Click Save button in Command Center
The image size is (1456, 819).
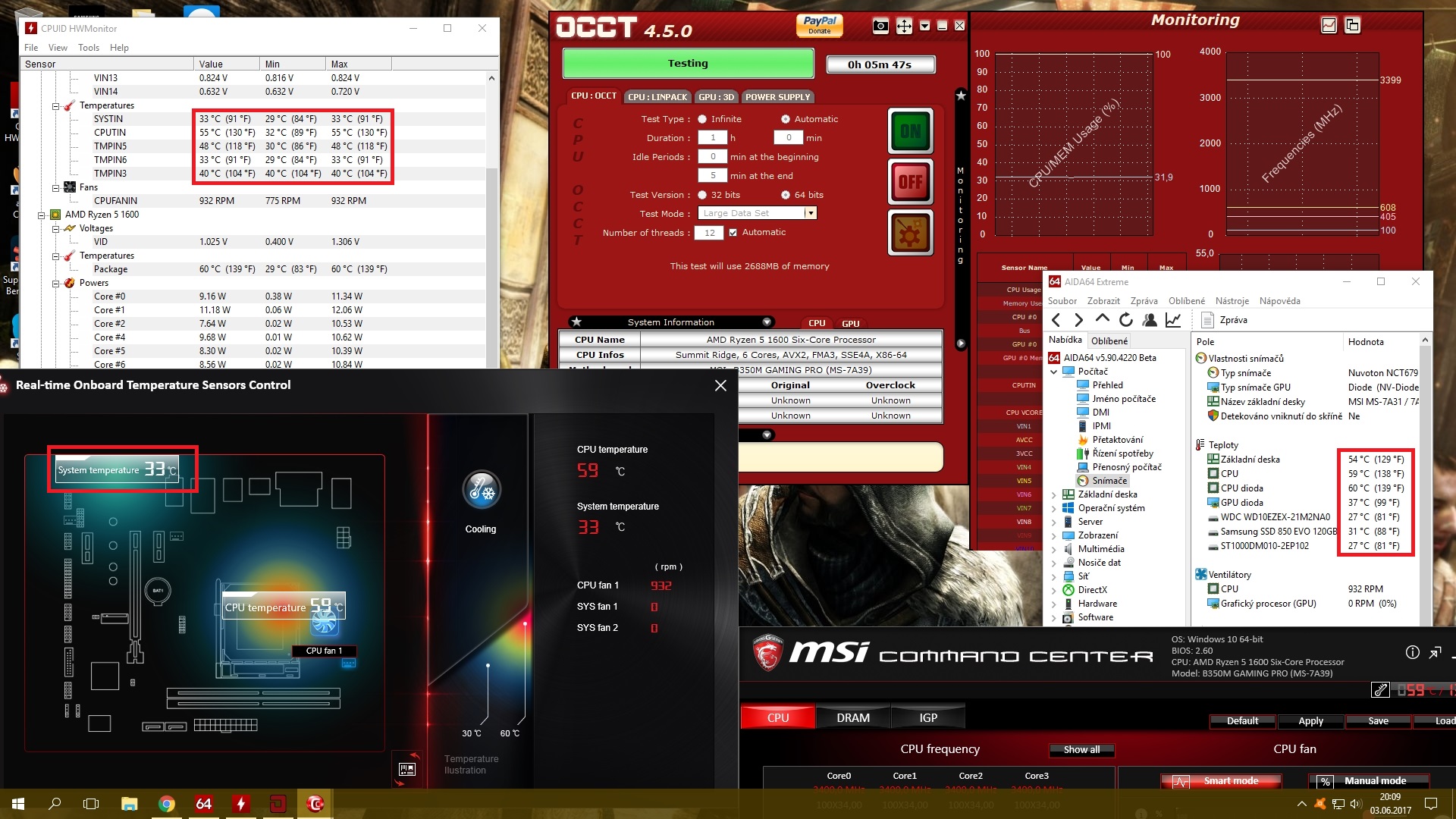(x=1378, y=721)
